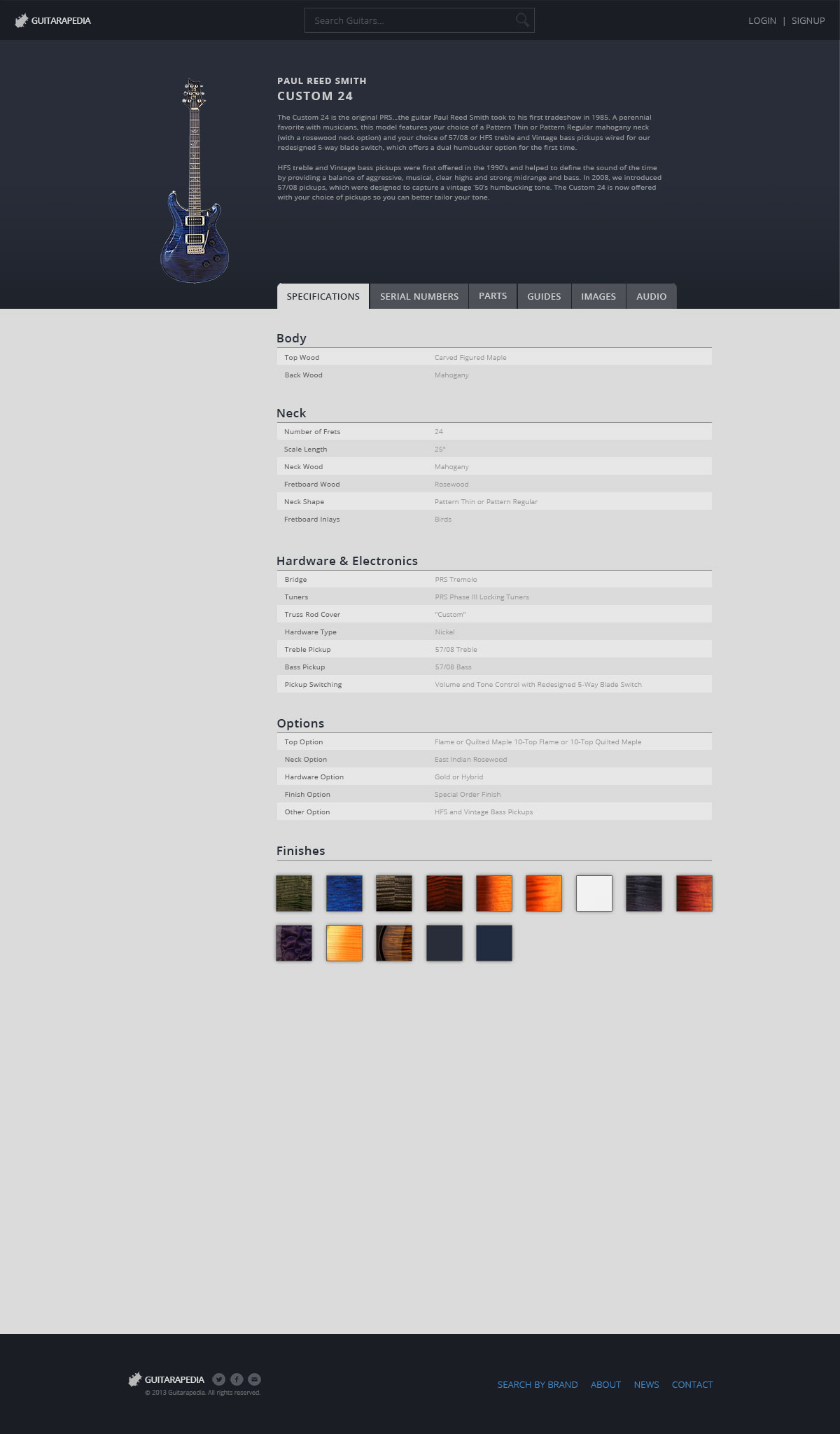Switch to the AUDIO tab

tap(652, 296)
